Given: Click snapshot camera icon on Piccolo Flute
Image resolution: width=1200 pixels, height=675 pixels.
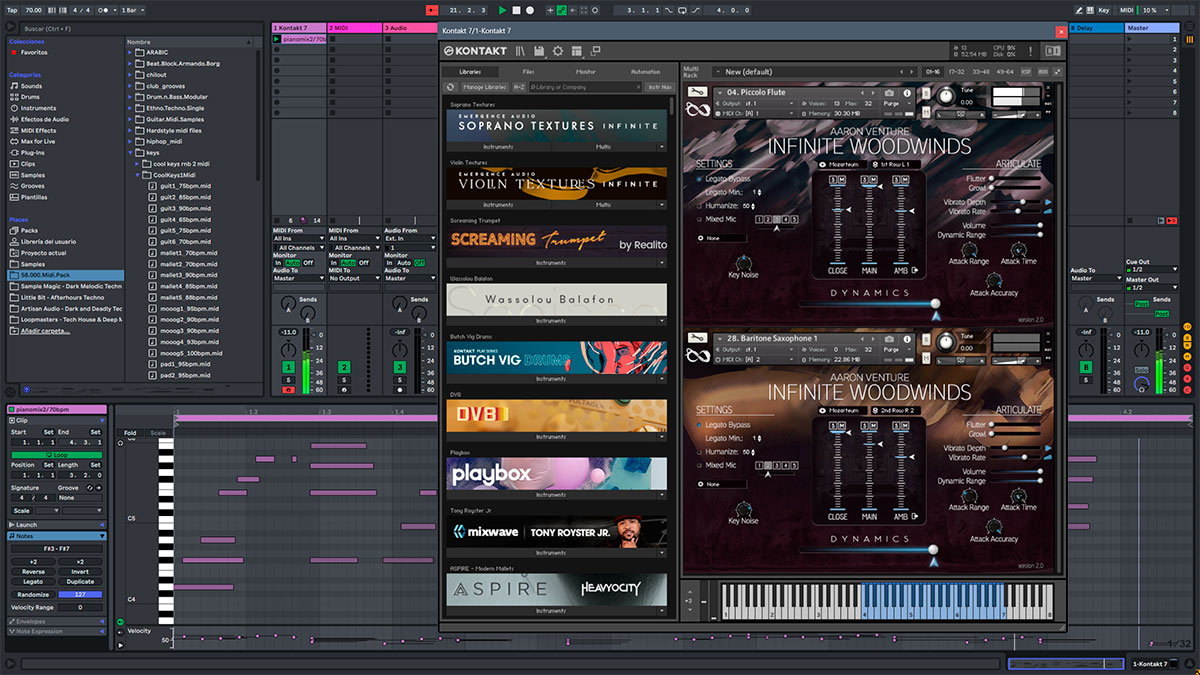Looking at the screenshot, I should point(890,93).
